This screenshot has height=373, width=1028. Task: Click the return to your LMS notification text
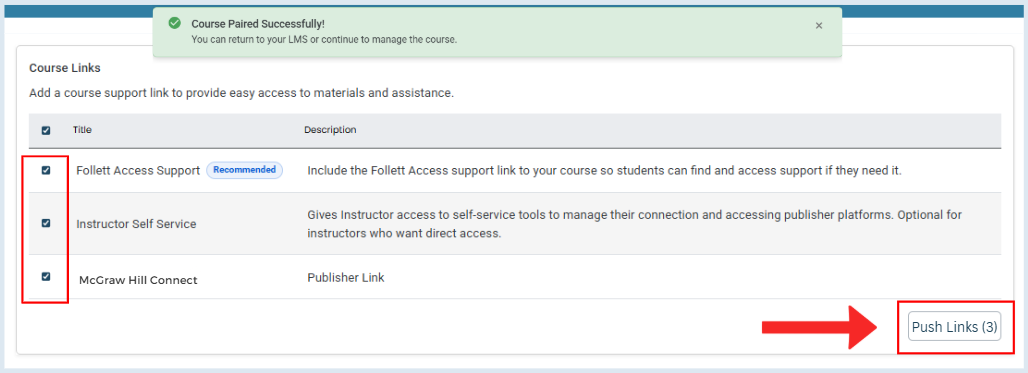[324, 39]
